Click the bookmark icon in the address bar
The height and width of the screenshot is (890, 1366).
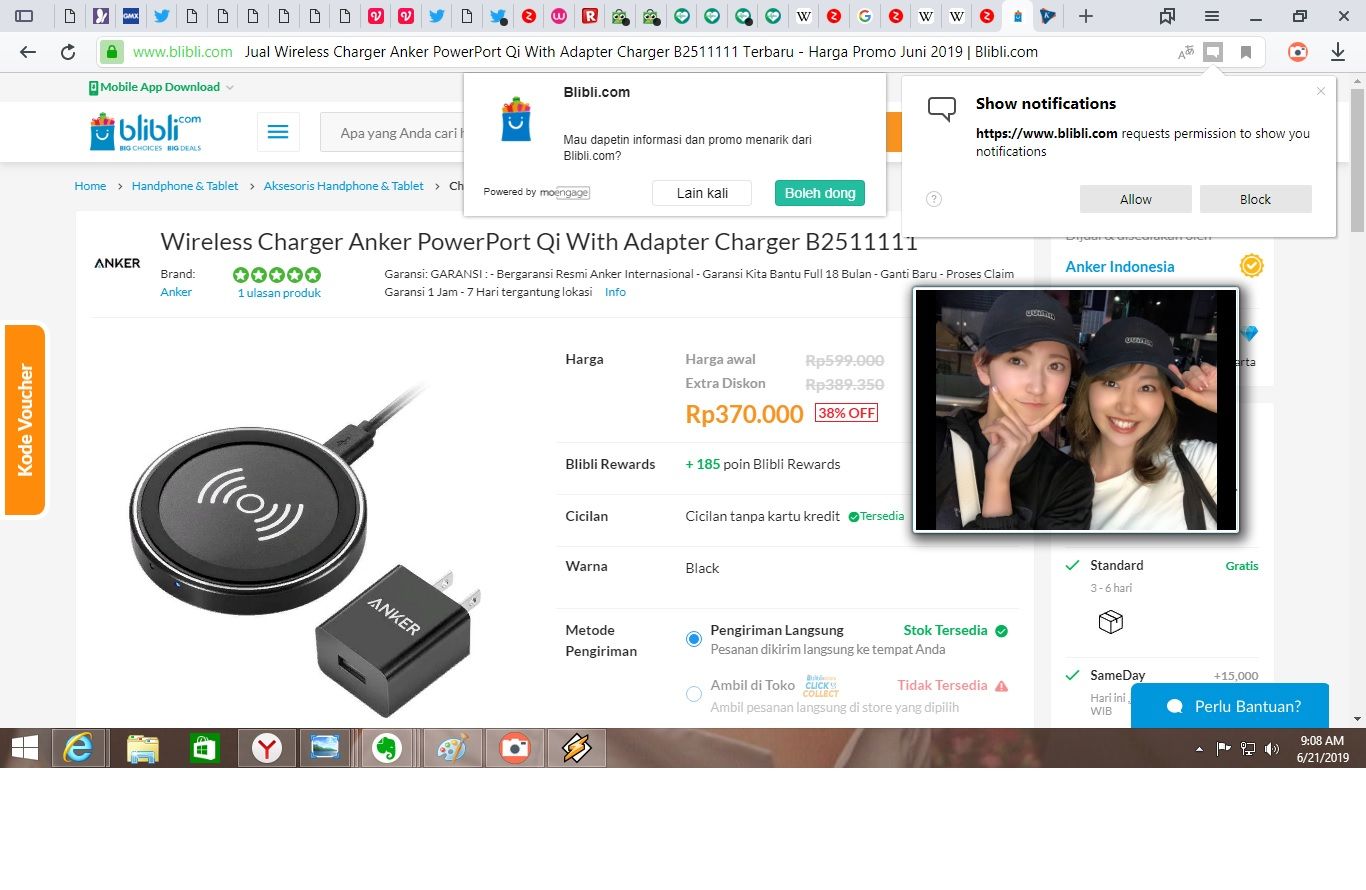(x=1246, y=52)
